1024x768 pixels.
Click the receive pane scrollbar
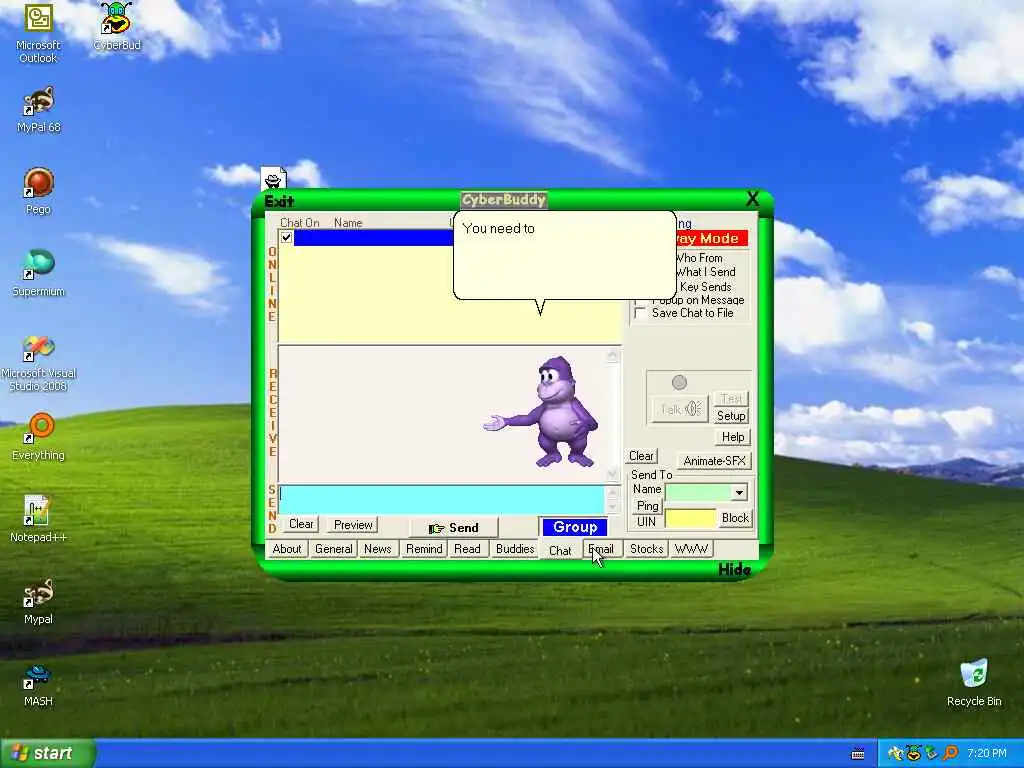coord(613,414)
